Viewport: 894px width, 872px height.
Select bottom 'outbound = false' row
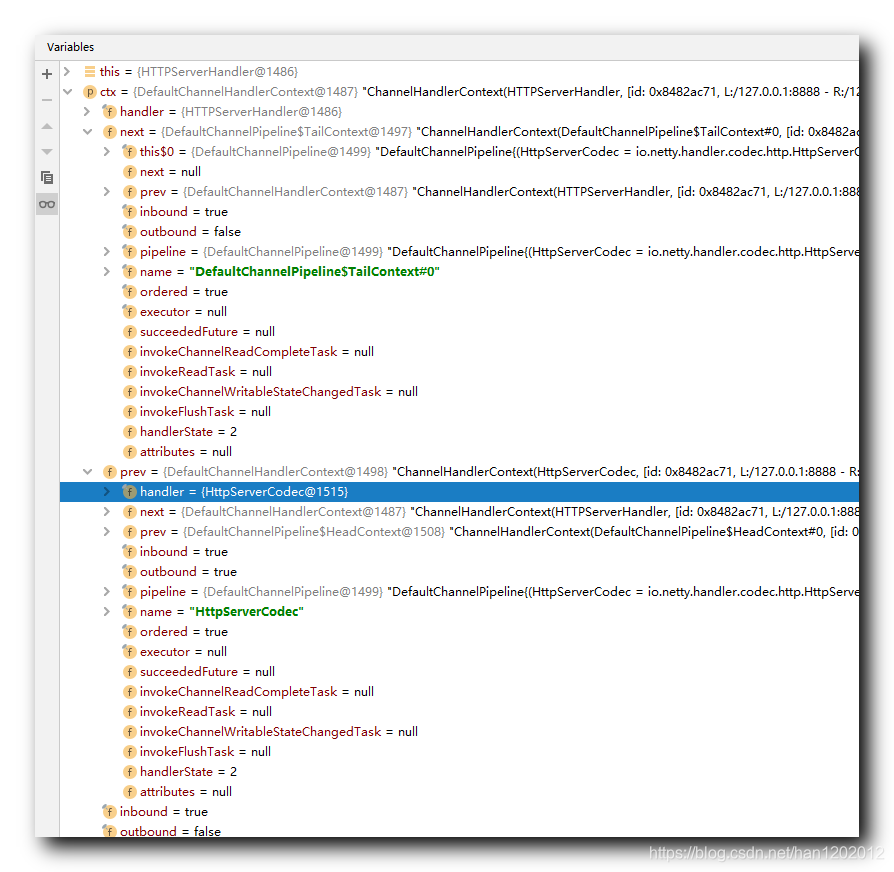[459, 830]
